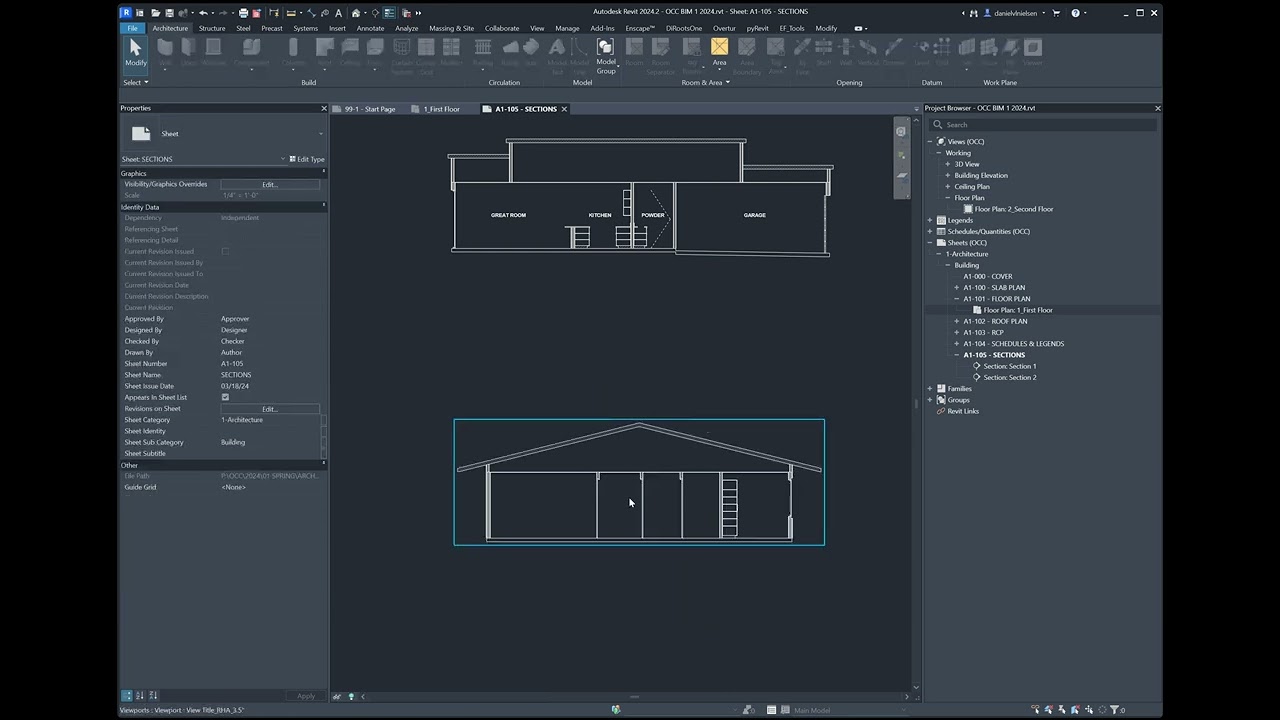The width and height of the screenshot is (1280, 720).
Task: Open Default 3D View house icon
Action: [356, 13]
